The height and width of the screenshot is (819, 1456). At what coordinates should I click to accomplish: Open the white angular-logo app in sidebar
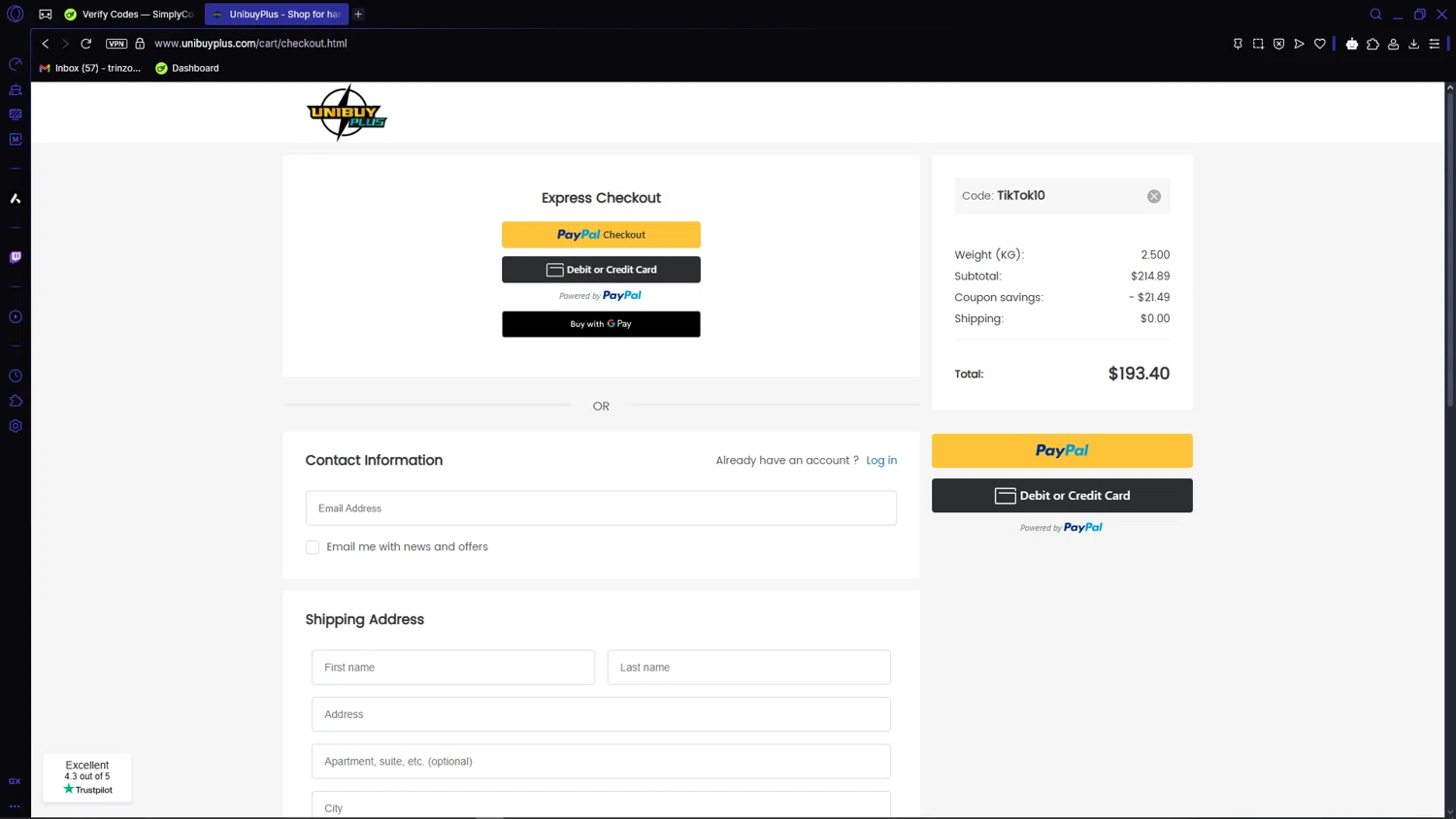coord(16,199)
